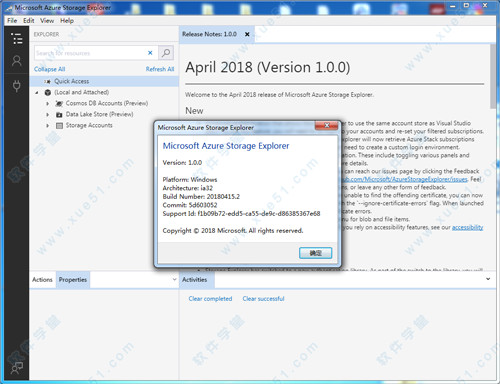This screenshot has height=384, width=500.
Task: Click the Platform: Windows line
Action: click(x=190, y=180)
